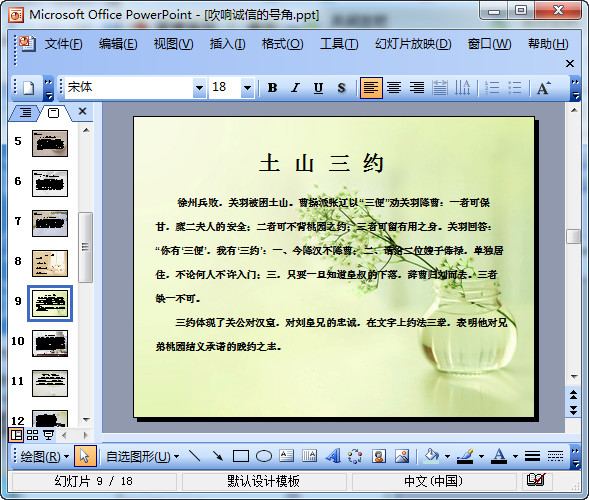Switch to the Slides thumbnail tab

click(54, 113)
